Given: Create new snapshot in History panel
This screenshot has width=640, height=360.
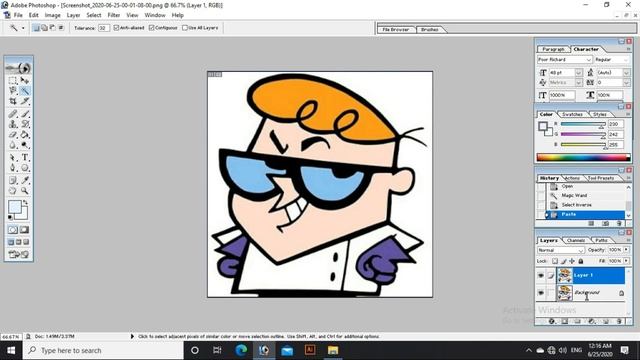Looking at the screenshot, I should [x=605, y=223].
